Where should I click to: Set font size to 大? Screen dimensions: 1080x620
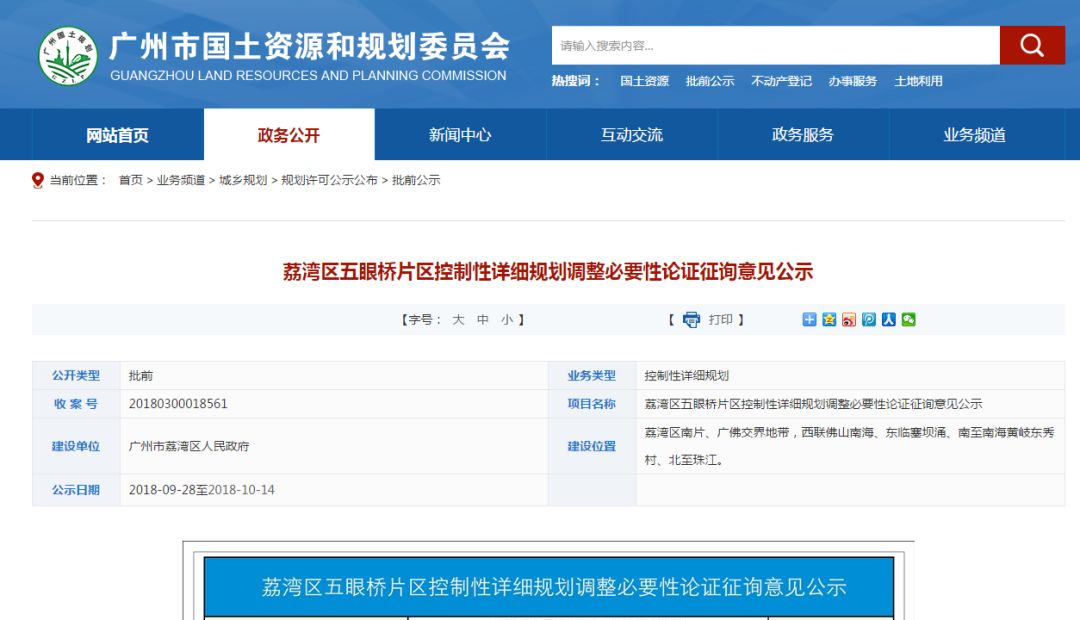point(458,320)
